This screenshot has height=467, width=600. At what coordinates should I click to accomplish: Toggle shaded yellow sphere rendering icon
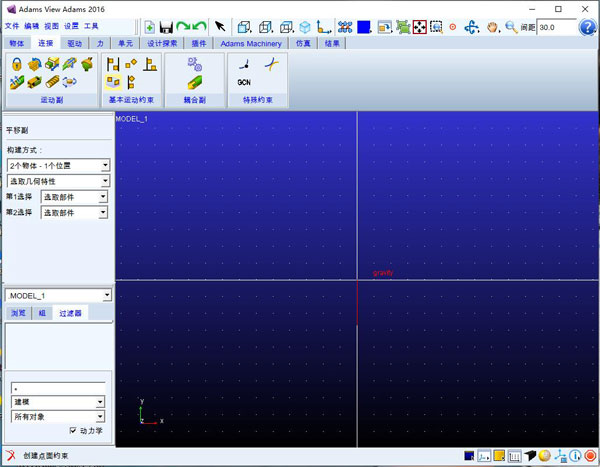[545, 456]
